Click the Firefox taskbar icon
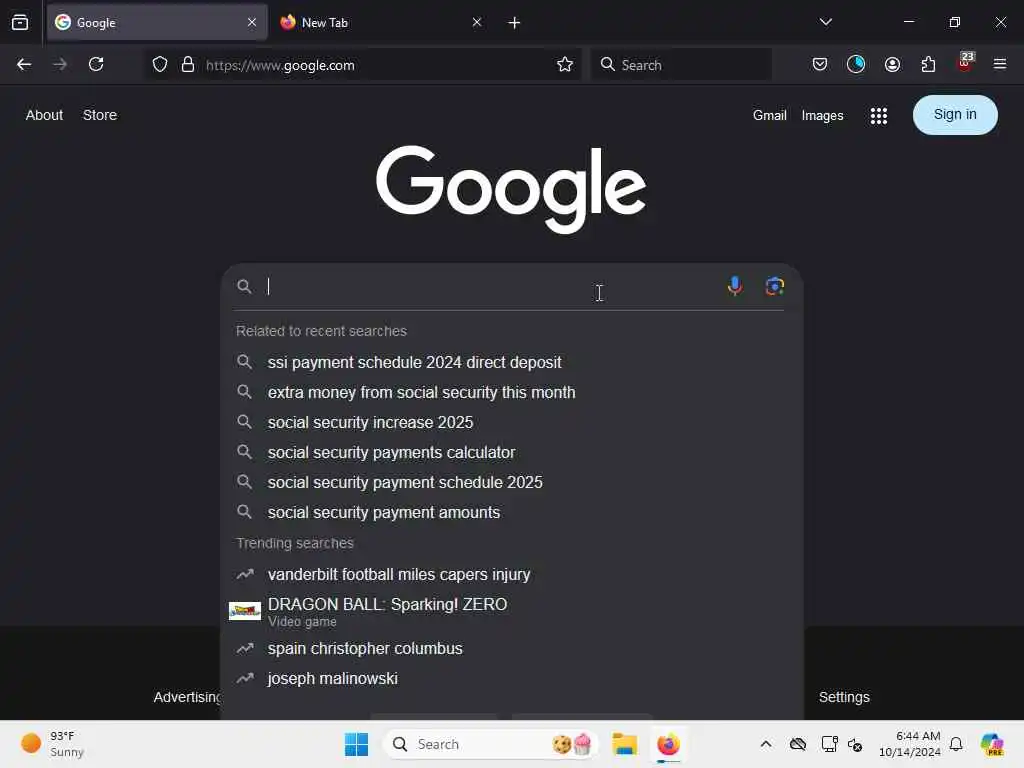 click(668, 744)
